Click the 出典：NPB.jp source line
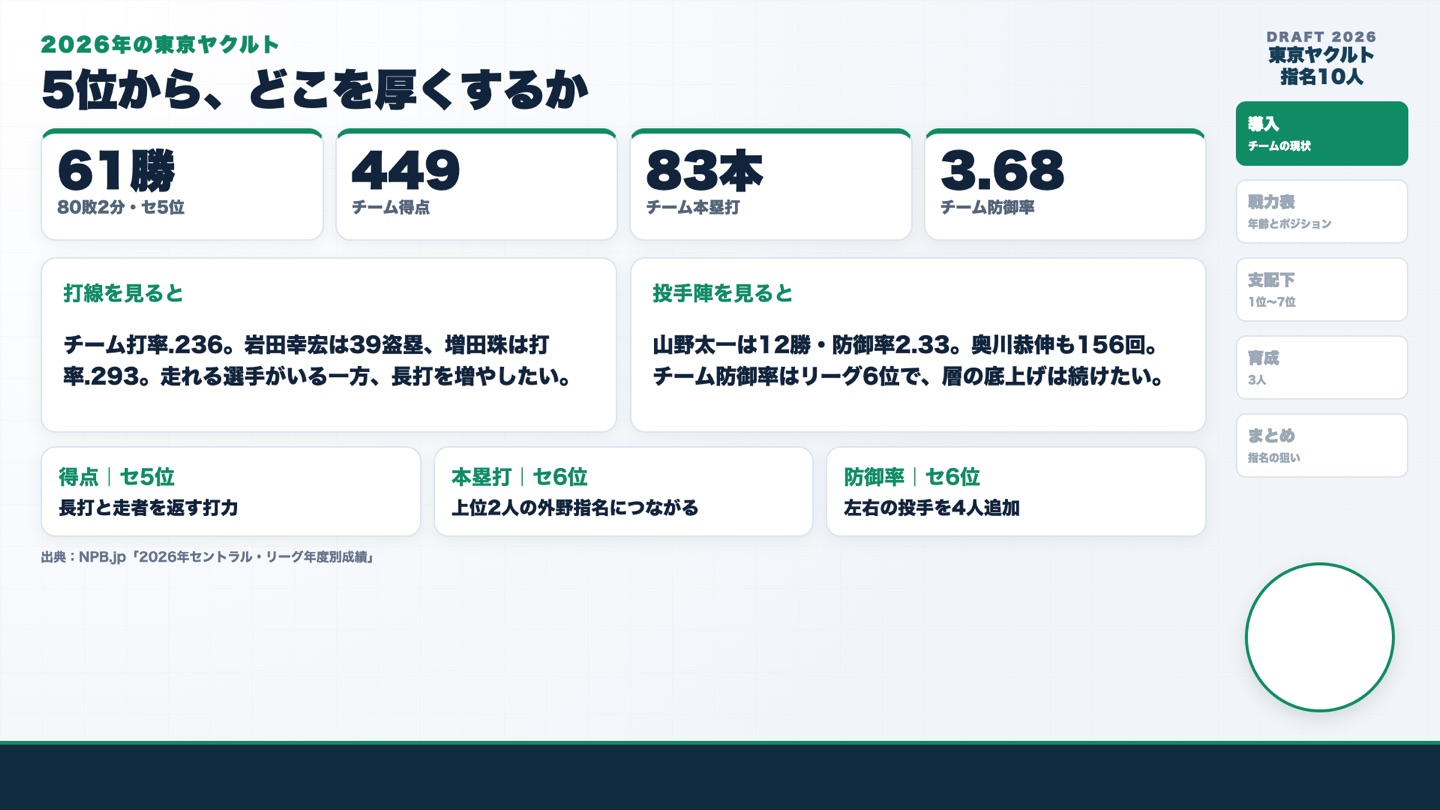 [x=207, y=557]
